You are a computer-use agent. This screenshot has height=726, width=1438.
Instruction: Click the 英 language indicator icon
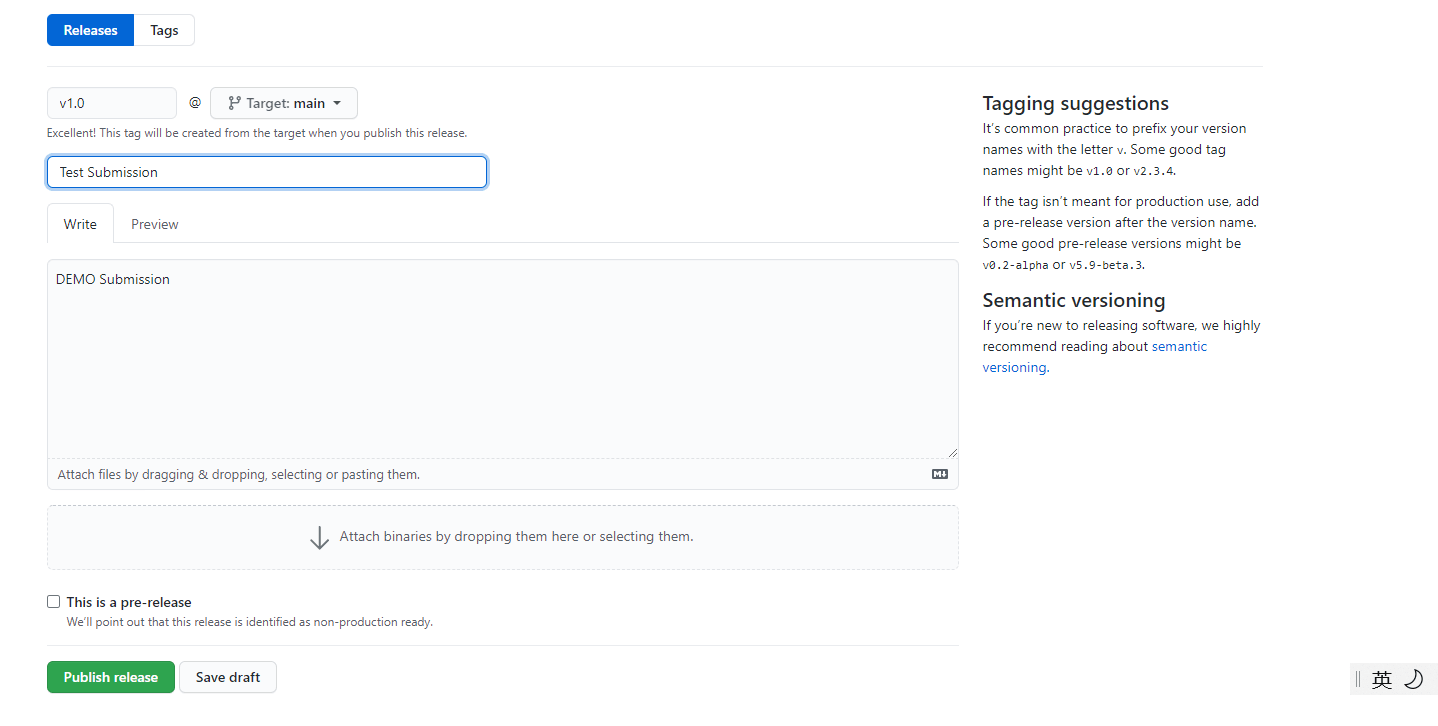point(1382,680)
